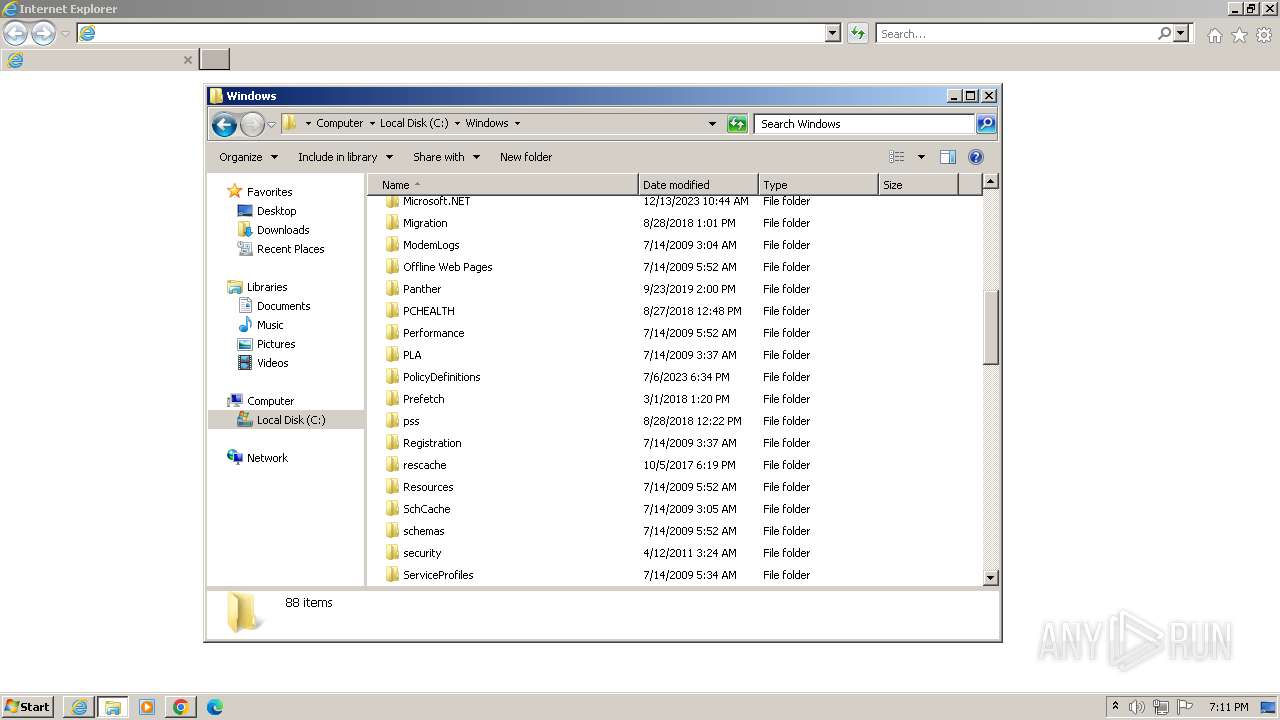Expand the arrow after Windows breadcrumb
This screenshot has width=1280, height=720.
coord(517,123)
